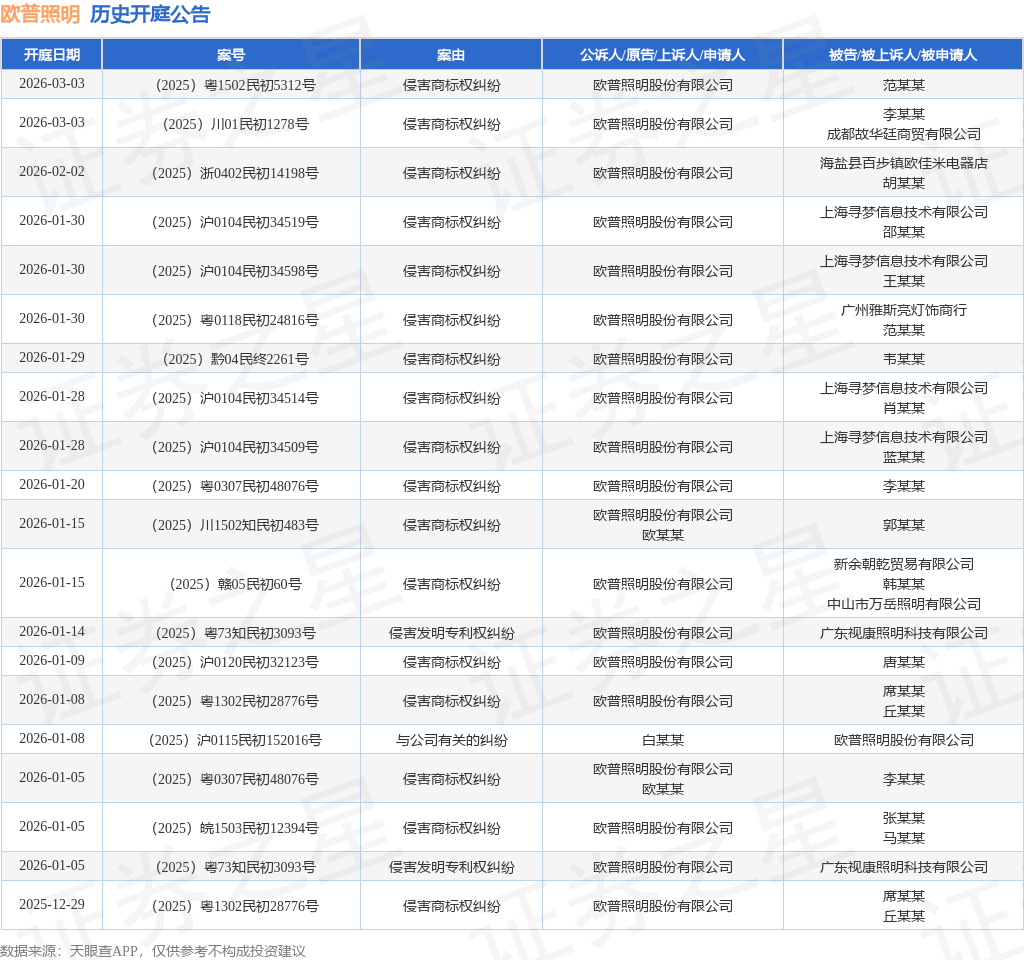Select the 被告/被上诉人/被申请人 column header

[x=903, y=55]
